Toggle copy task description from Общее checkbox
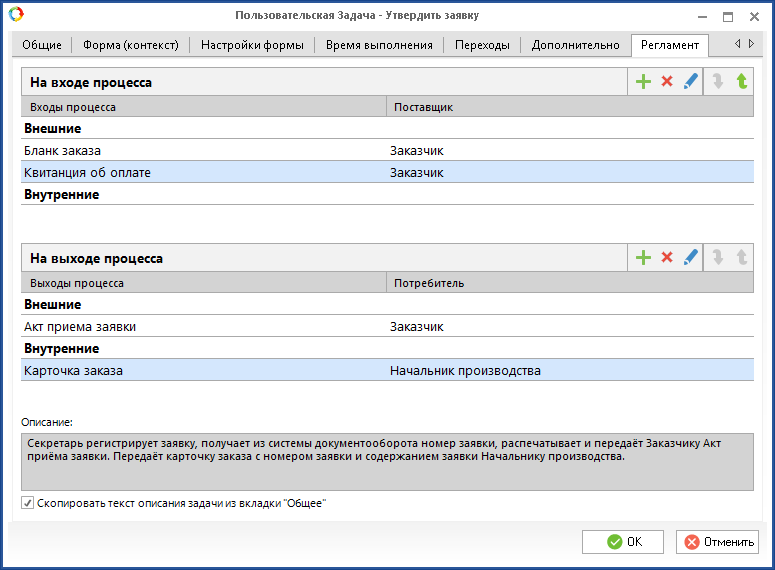775x570 pixels. (28, 503)
